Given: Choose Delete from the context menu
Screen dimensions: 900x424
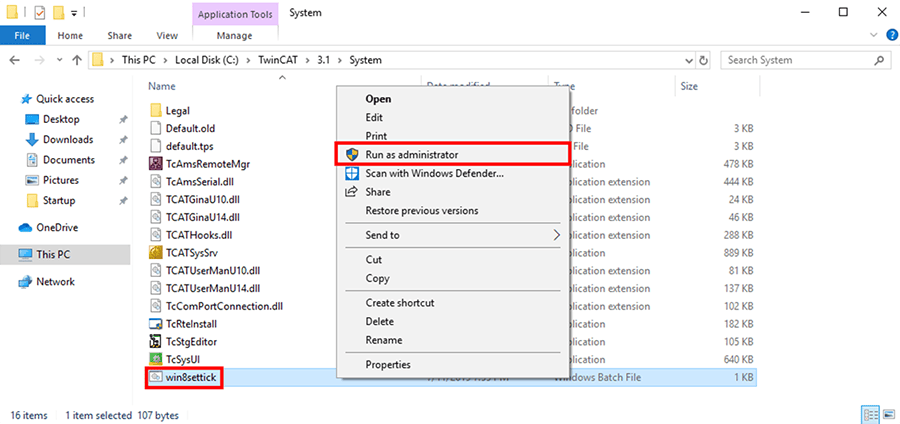Looking at the screenshot, I should [x=453, y=321].
